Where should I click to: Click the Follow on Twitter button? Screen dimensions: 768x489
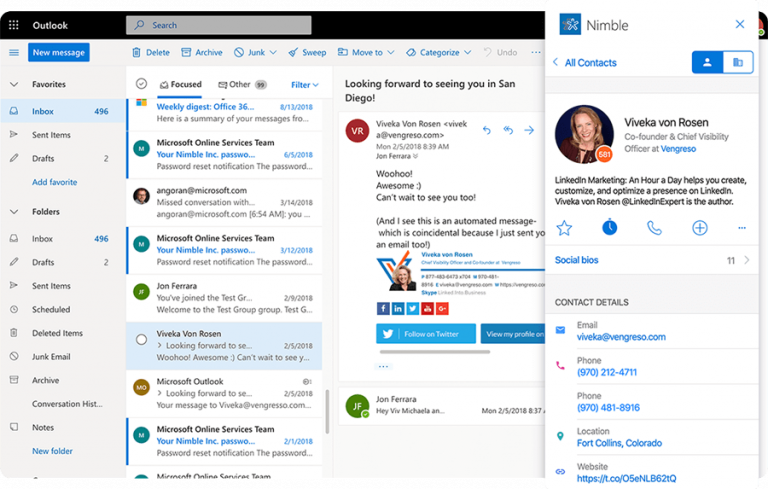[426, 334]
